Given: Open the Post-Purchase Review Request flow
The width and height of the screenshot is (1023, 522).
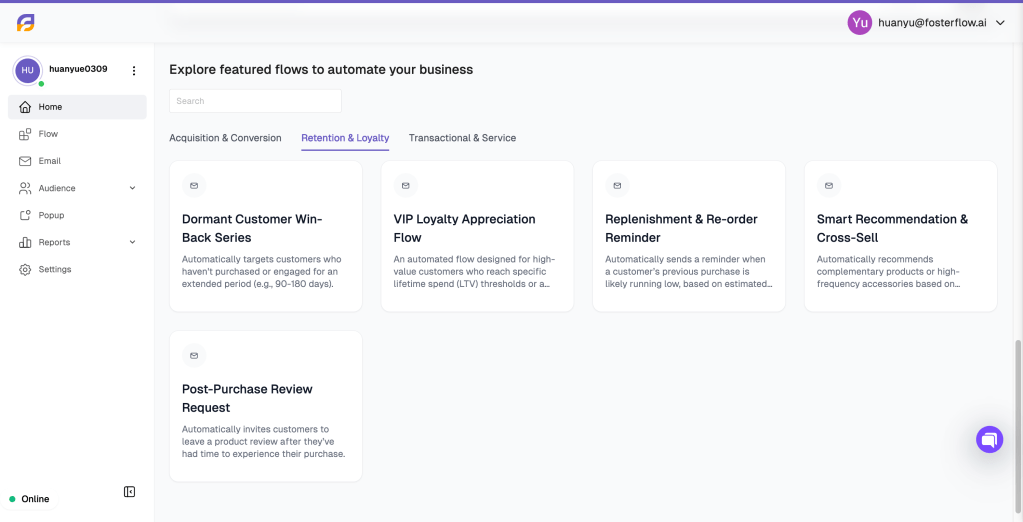Looking at the screenshot, I should (266, 406).
